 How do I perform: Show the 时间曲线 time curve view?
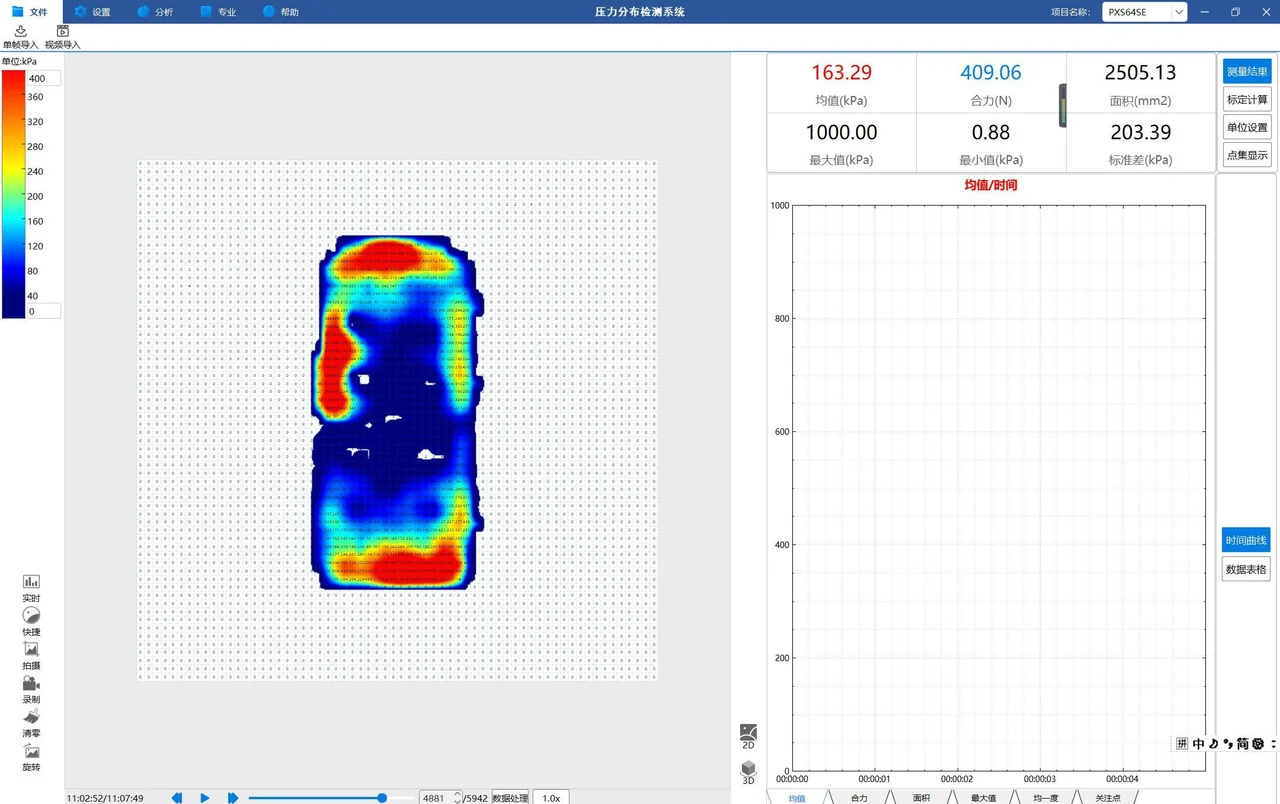1246,540
